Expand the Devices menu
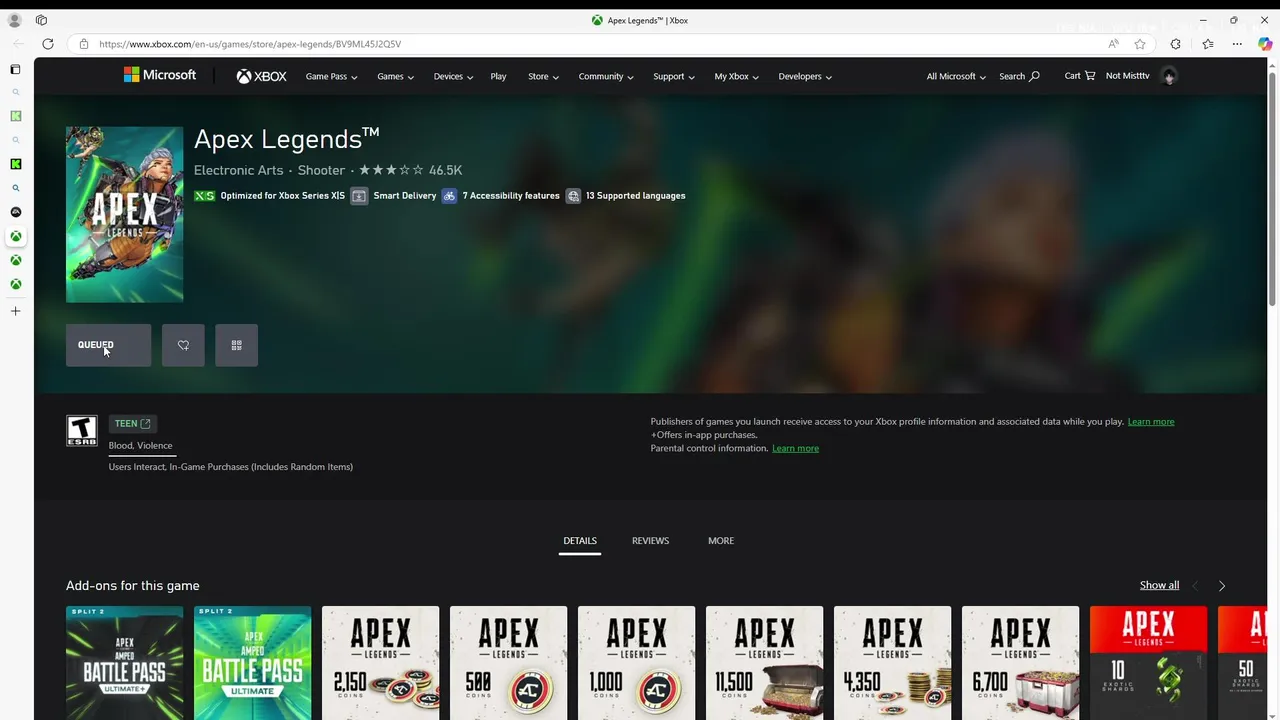Image resolution: width=1280 pixels, height=720 pixels. point(453,76)
